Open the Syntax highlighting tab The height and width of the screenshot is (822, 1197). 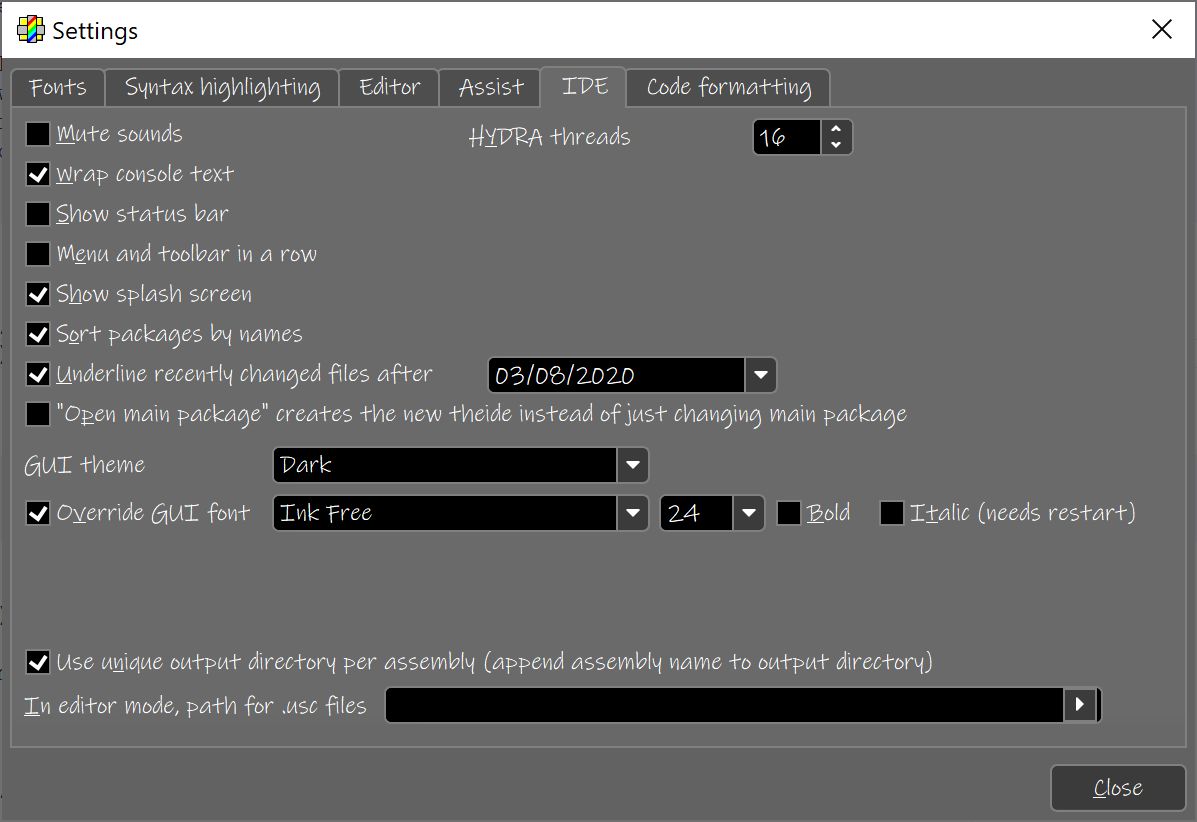click(222, 87)
